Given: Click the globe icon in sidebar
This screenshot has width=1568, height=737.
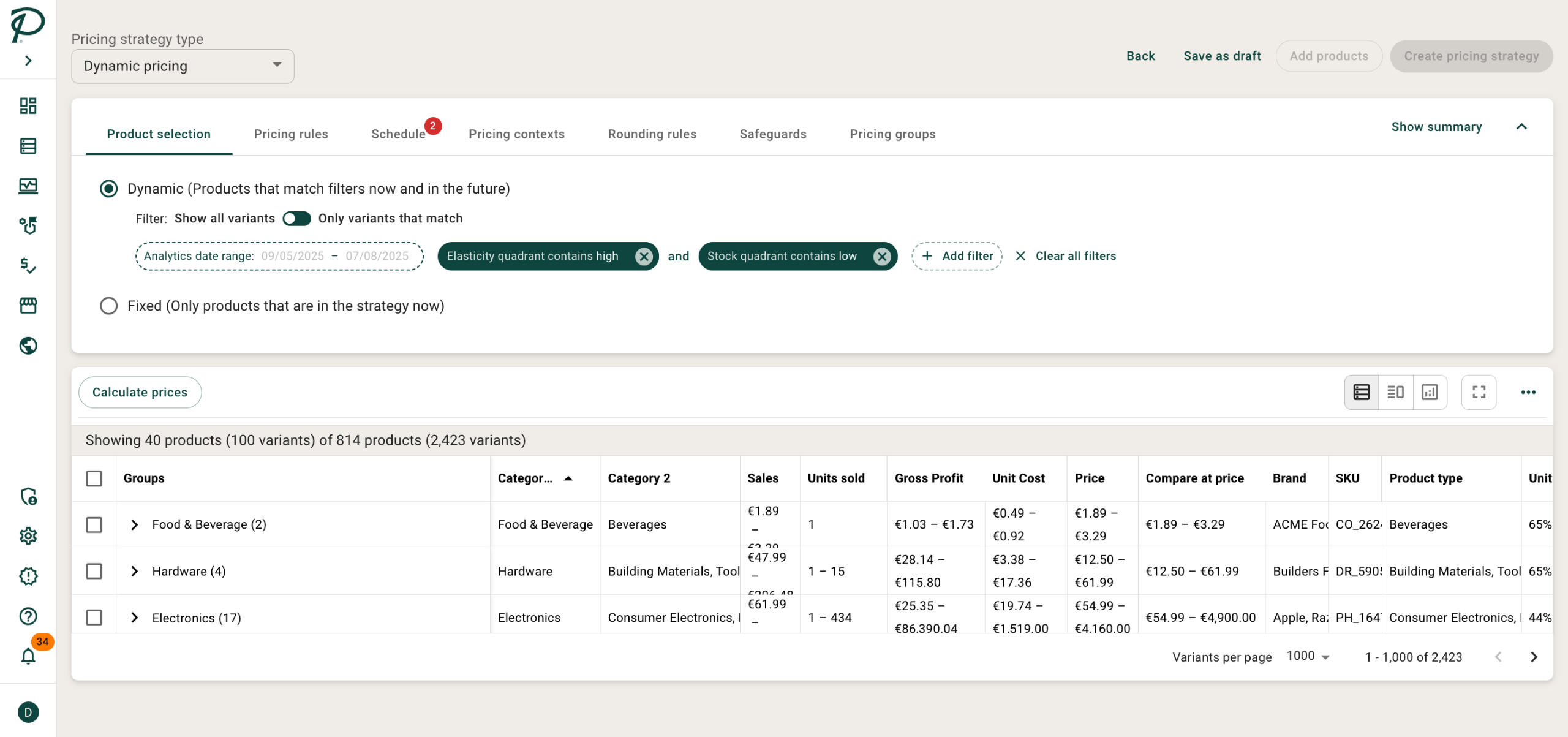Looking at the screenshot, I should click(x=28, y=346).
